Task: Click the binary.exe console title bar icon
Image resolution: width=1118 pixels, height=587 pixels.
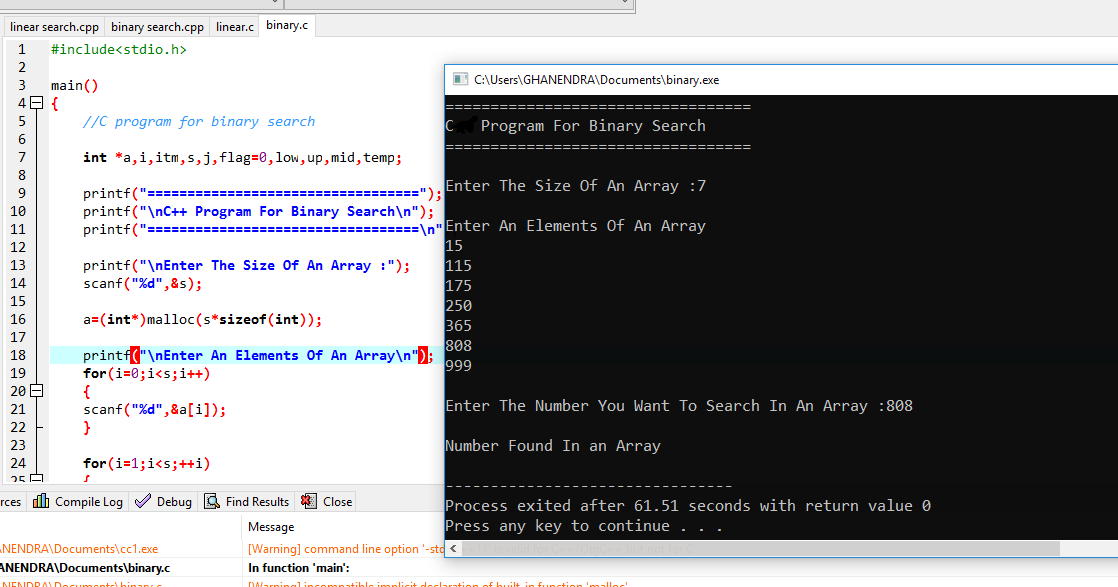Action: point(458,79)
